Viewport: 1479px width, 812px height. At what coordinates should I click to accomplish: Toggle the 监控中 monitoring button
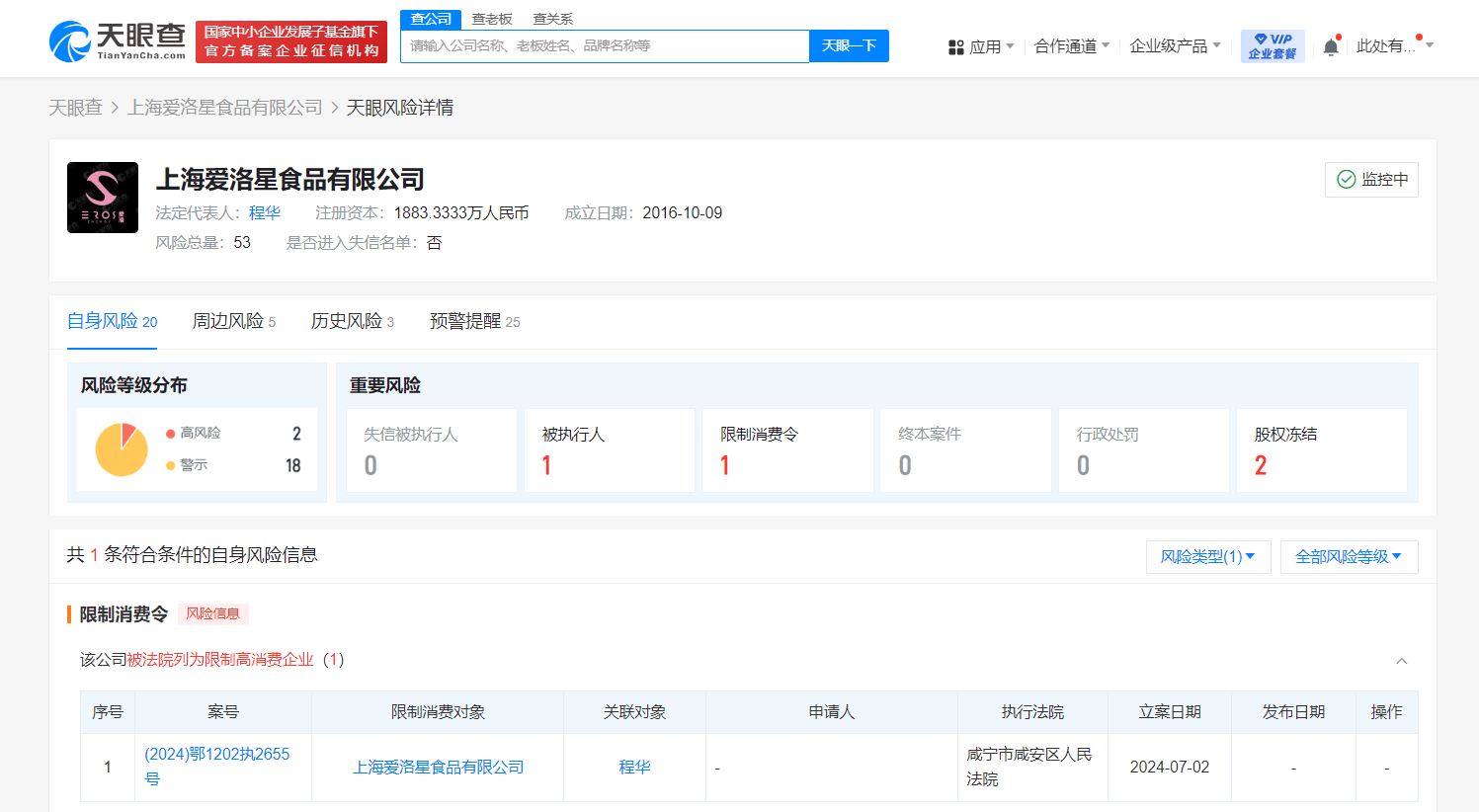(x=1371, y=180)
